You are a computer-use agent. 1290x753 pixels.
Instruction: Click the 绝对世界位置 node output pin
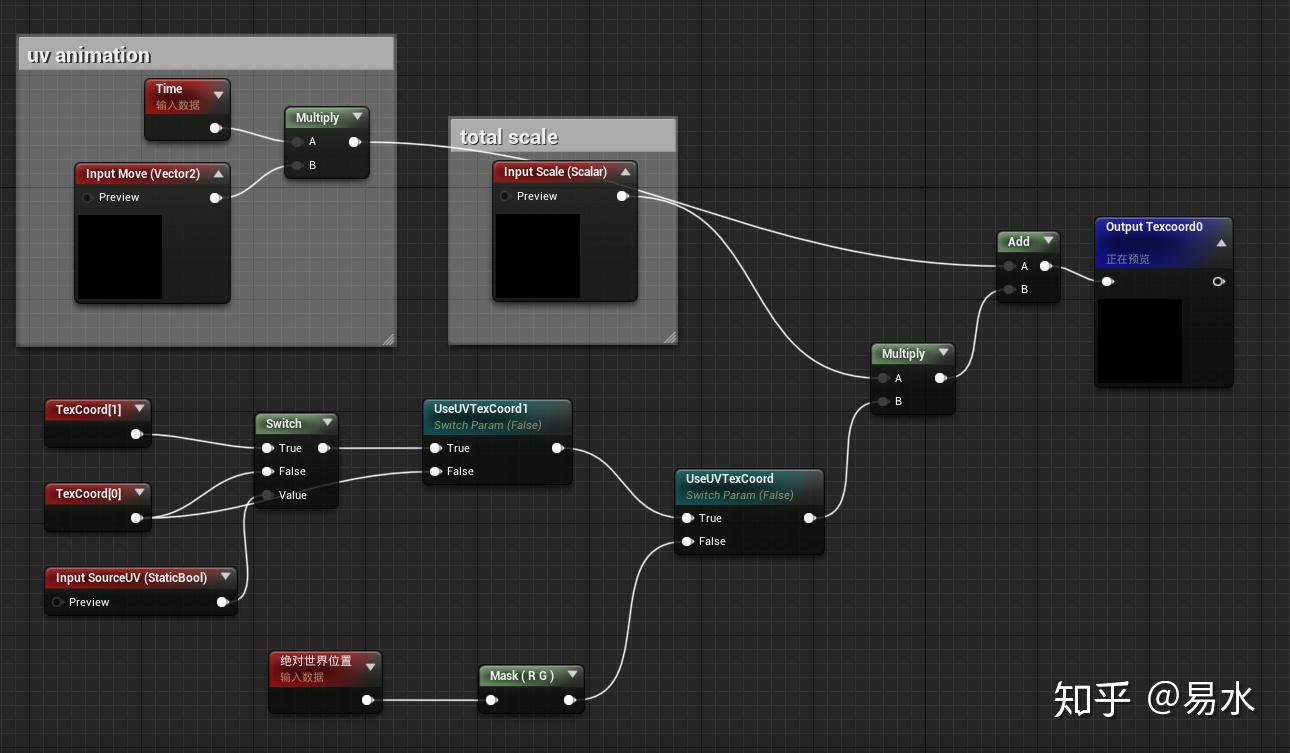[368, 700]
